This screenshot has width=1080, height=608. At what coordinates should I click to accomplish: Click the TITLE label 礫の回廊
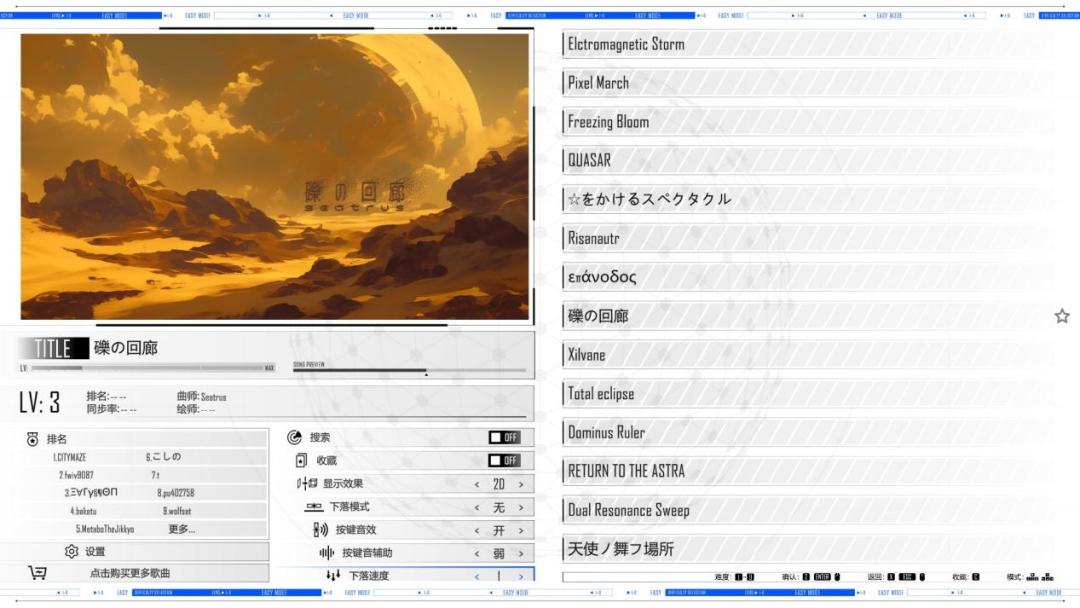tap(126, 348)
